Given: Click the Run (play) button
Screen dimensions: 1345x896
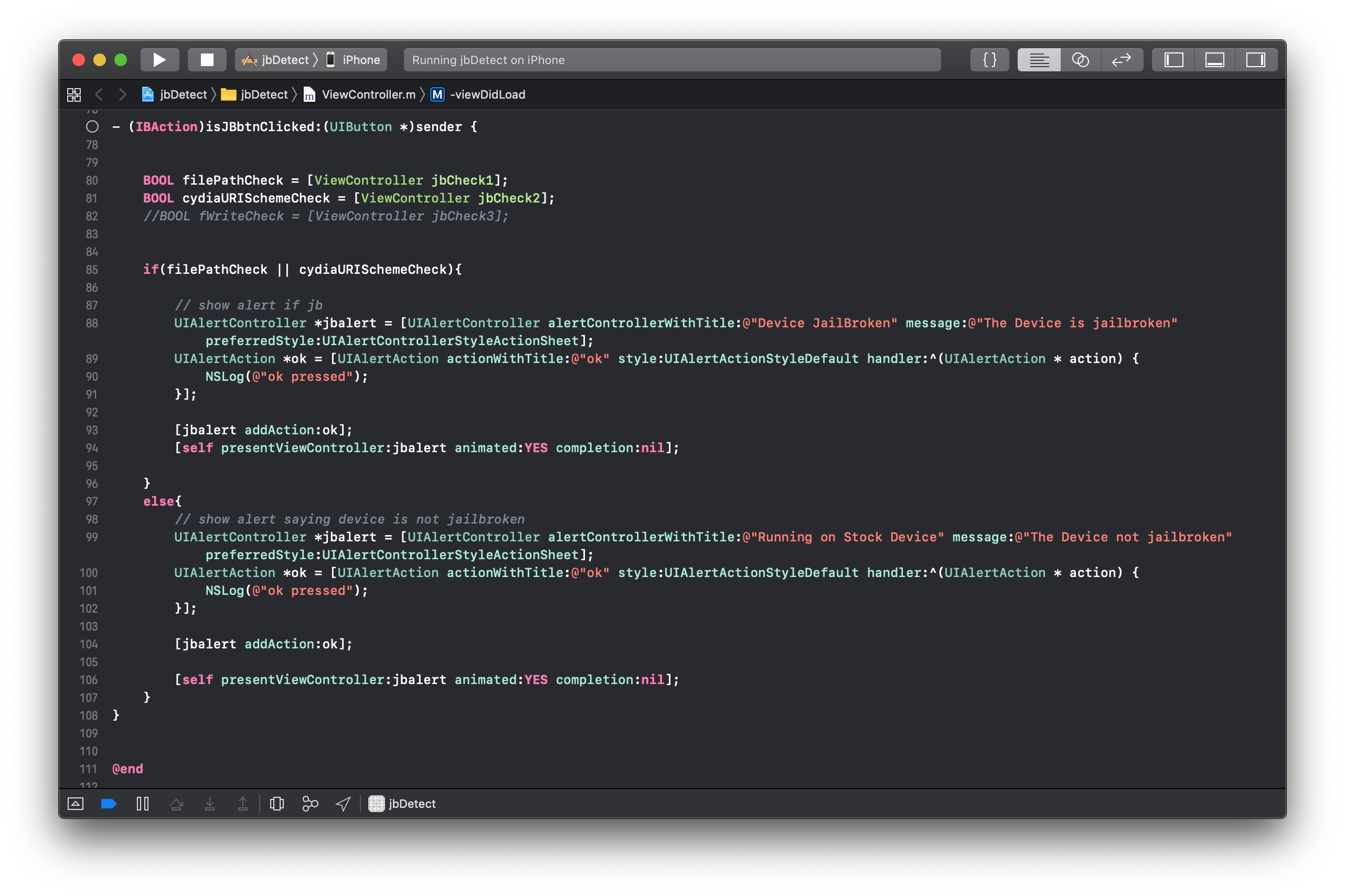Looking at the screenshot, I should (x=159, y=60).
